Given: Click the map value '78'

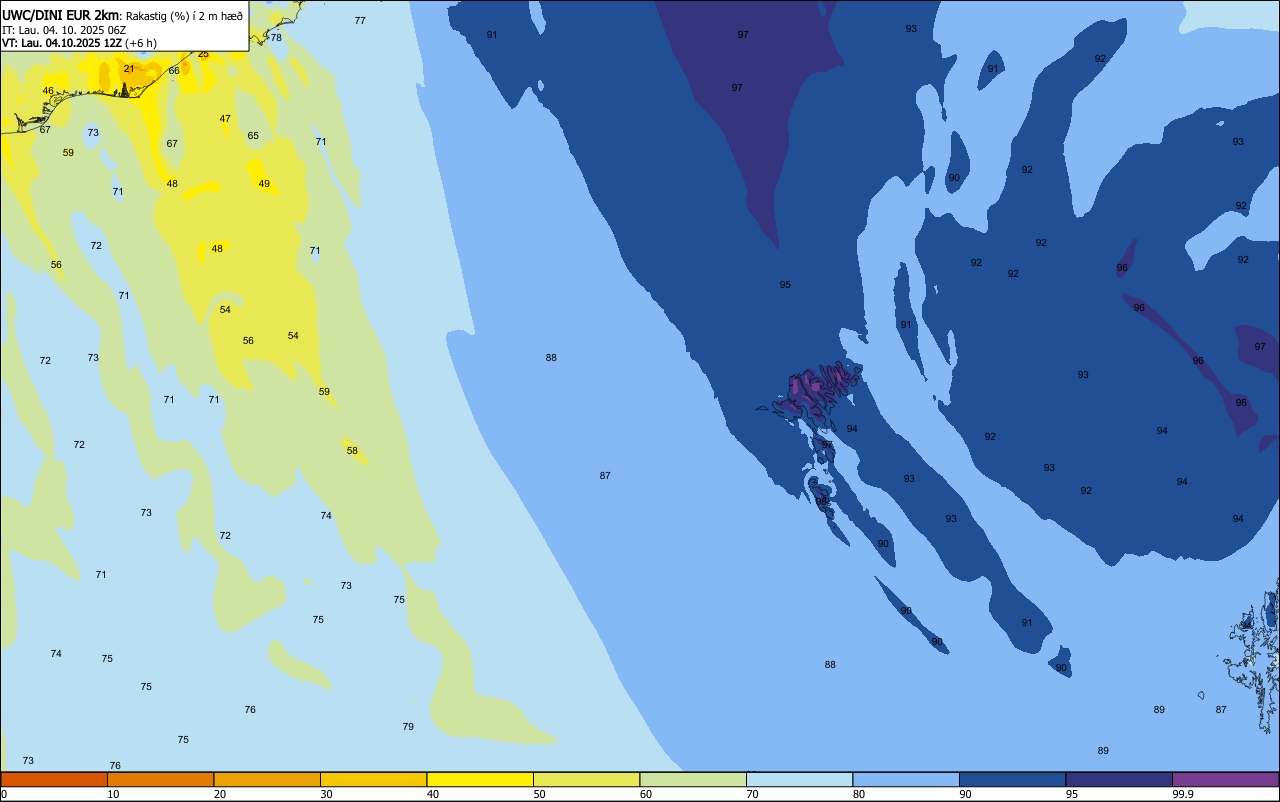Looking at the screenshot, I should [x=276, y=37].
